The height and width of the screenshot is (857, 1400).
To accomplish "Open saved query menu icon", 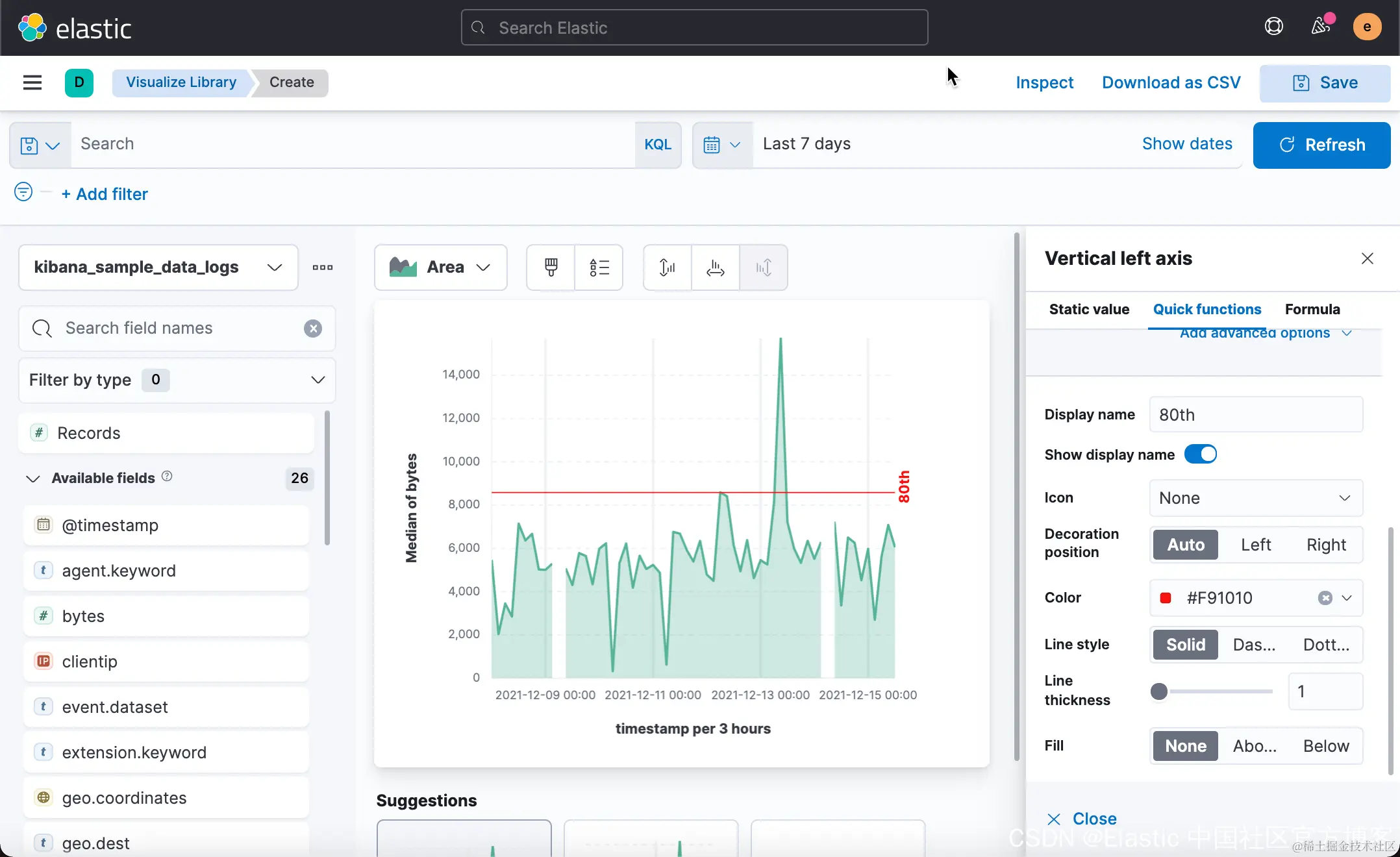I will coord(40,145).
